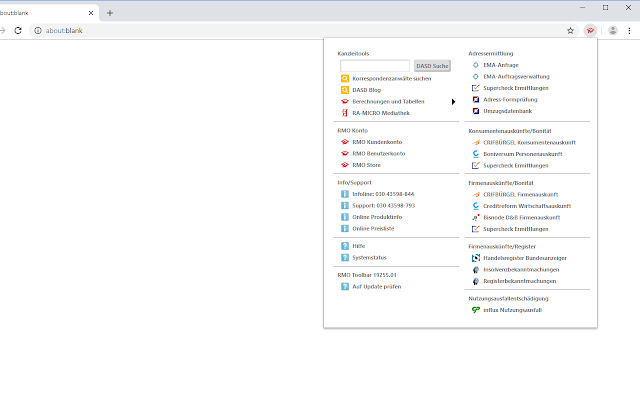
Task: Click the Hilfe question mark icon
Action: (345, 246)
